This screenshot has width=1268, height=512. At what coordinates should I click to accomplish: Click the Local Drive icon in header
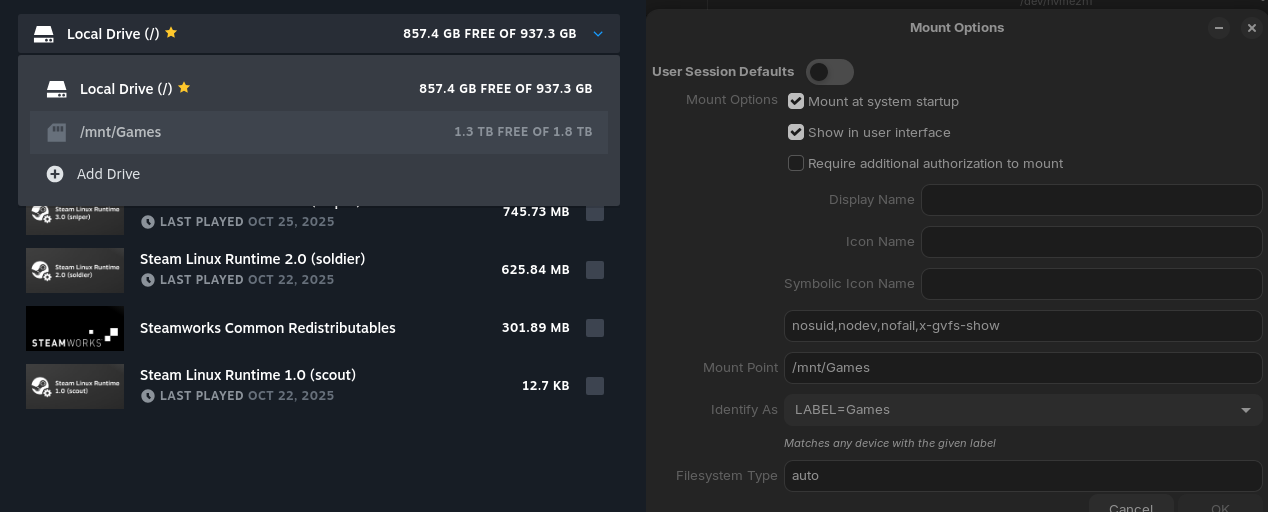[43, 34]
